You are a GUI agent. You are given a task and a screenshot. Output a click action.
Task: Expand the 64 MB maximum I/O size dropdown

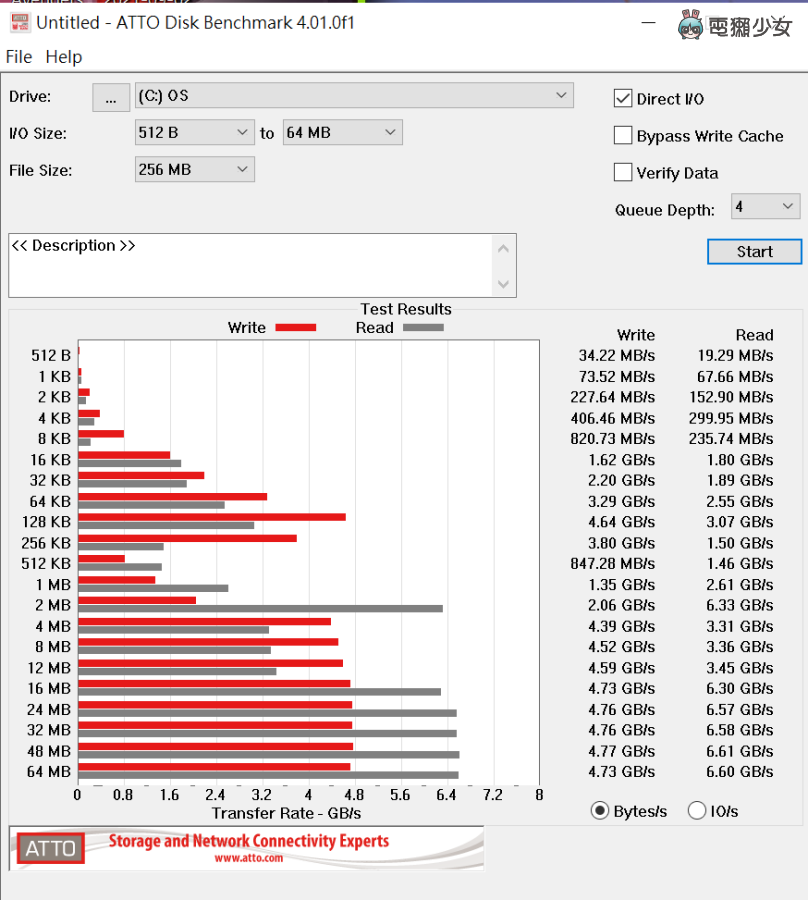tap(342, 133)
